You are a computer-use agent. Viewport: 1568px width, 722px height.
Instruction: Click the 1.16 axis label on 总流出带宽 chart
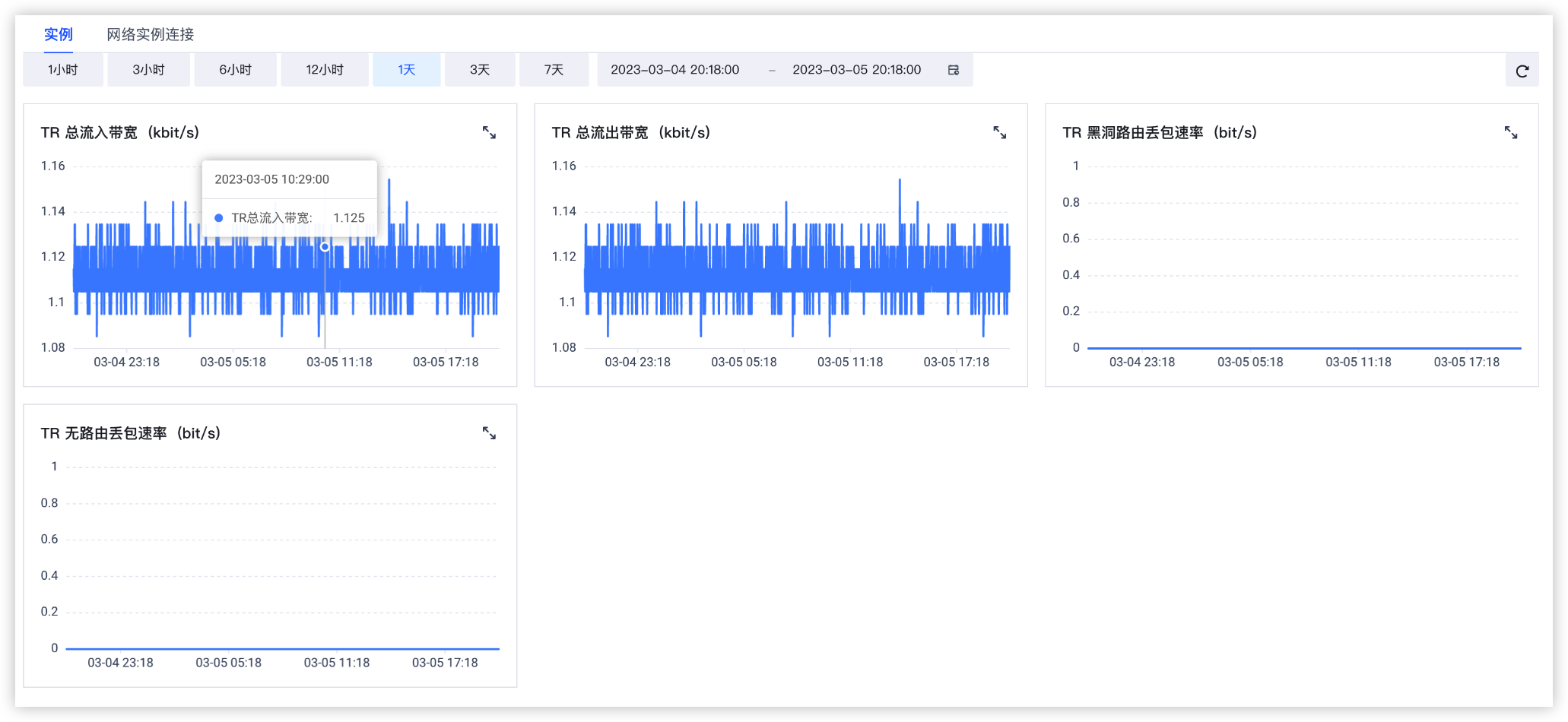click(x=563, y=166)
